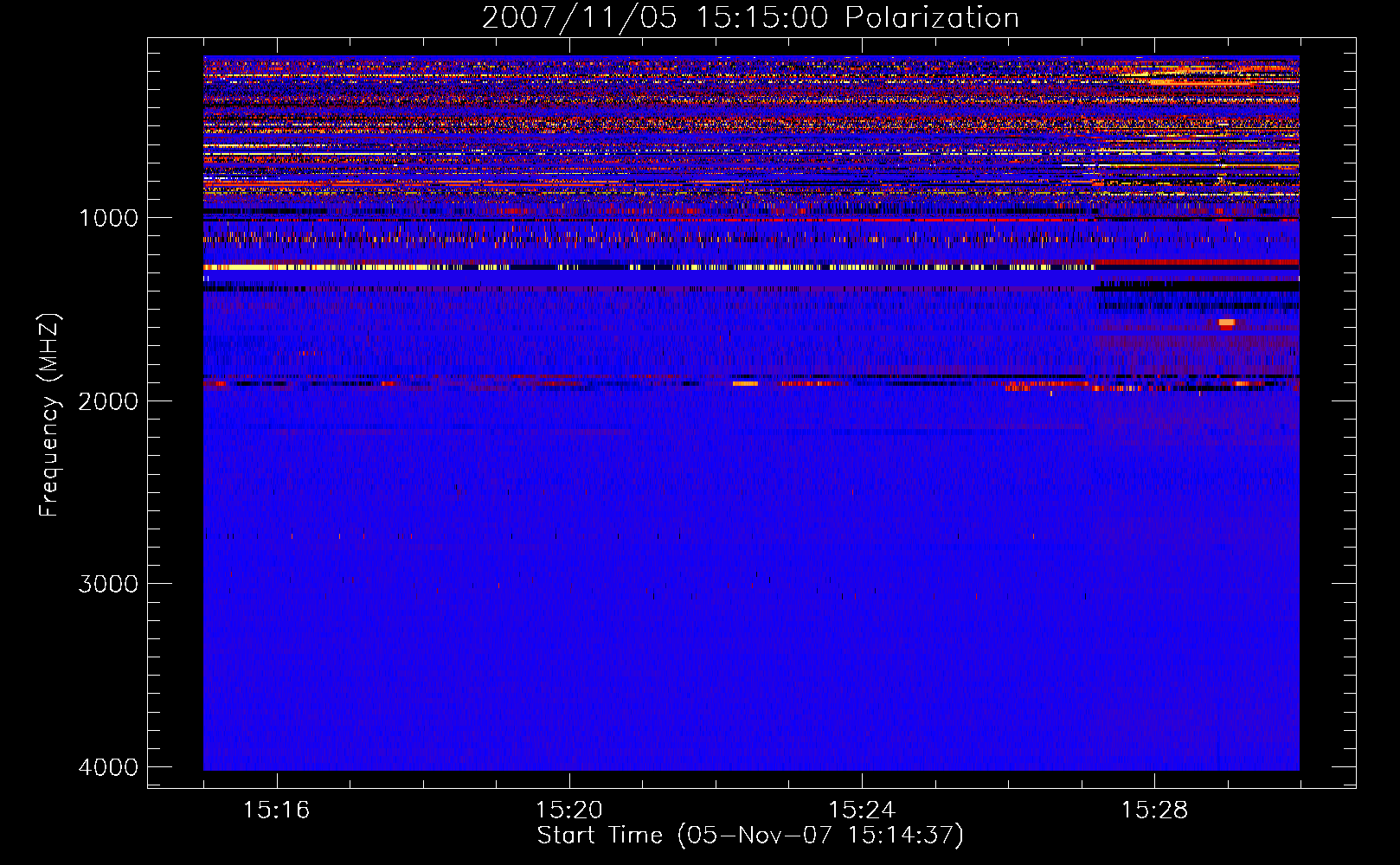Click the 15:24 time tick label

coord(862,810)
